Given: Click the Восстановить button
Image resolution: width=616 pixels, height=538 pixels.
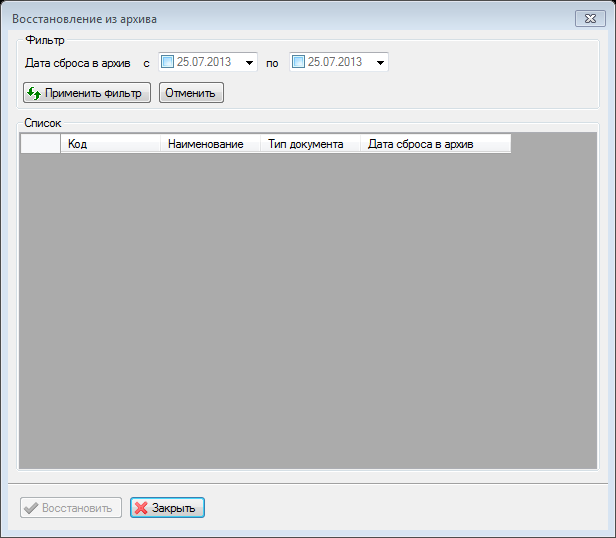Looking at the screenshot, I should 71,508.
